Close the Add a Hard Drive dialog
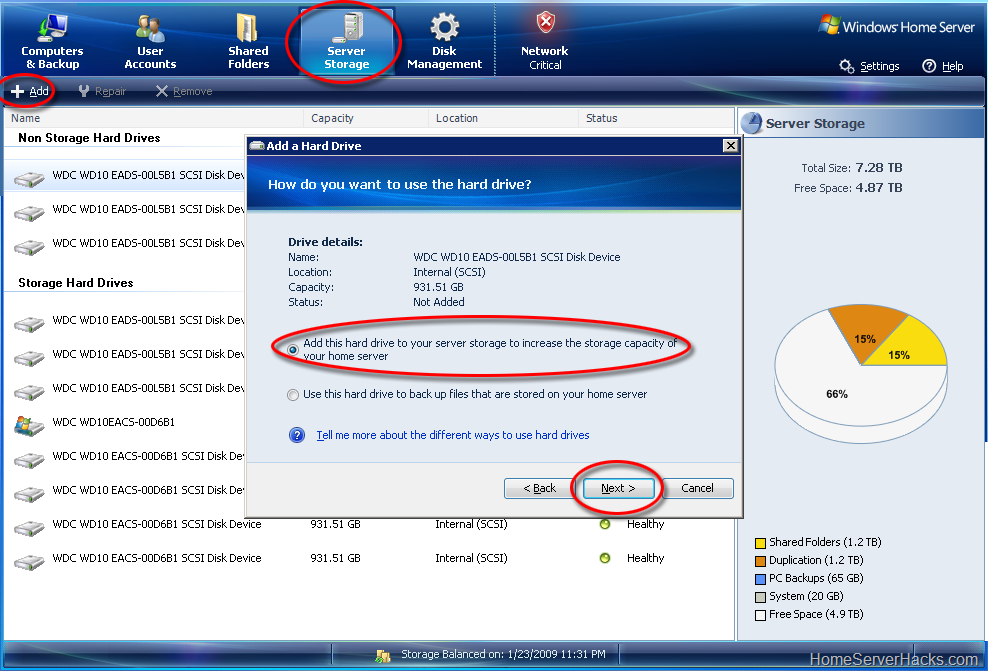 pos(730,146)
